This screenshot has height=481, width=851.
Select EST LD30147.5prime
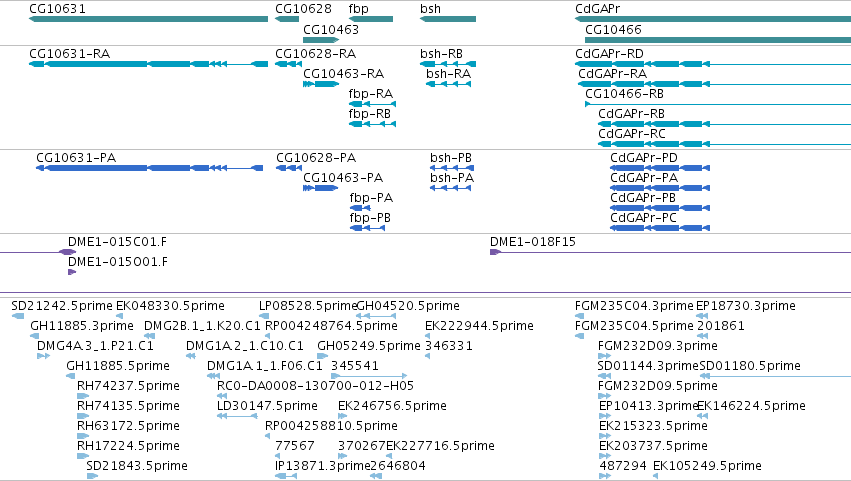pos(237,416)
